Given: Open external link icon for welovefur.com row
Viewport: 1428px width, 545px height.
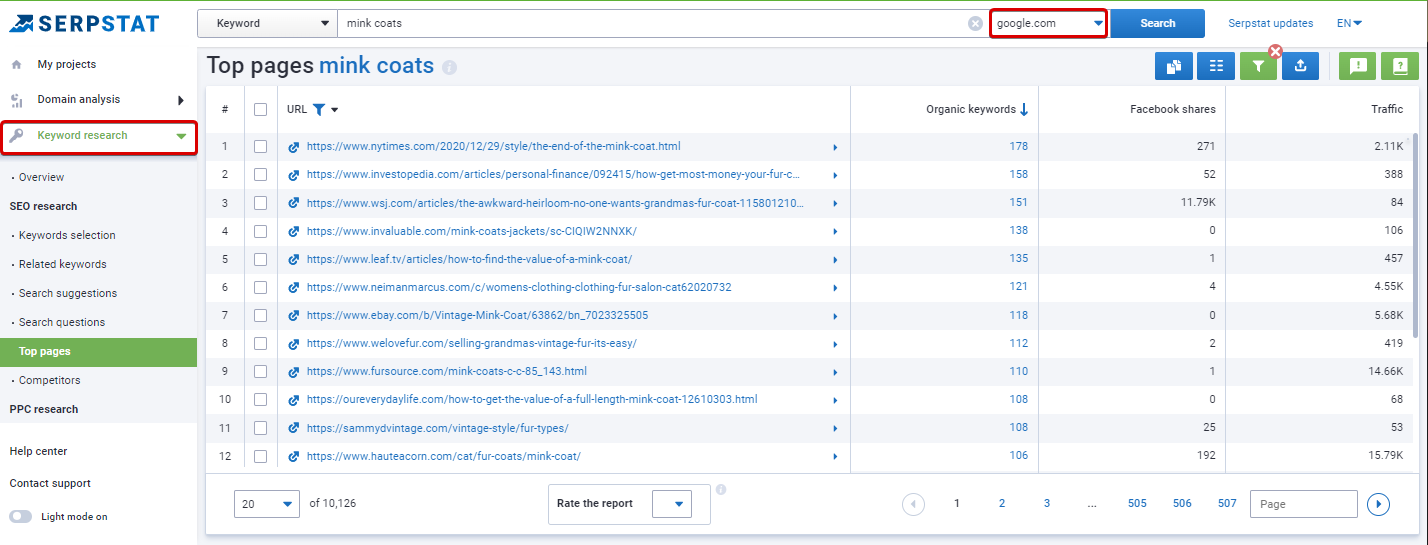Looking at the screenshot, I should coord(294,343).
